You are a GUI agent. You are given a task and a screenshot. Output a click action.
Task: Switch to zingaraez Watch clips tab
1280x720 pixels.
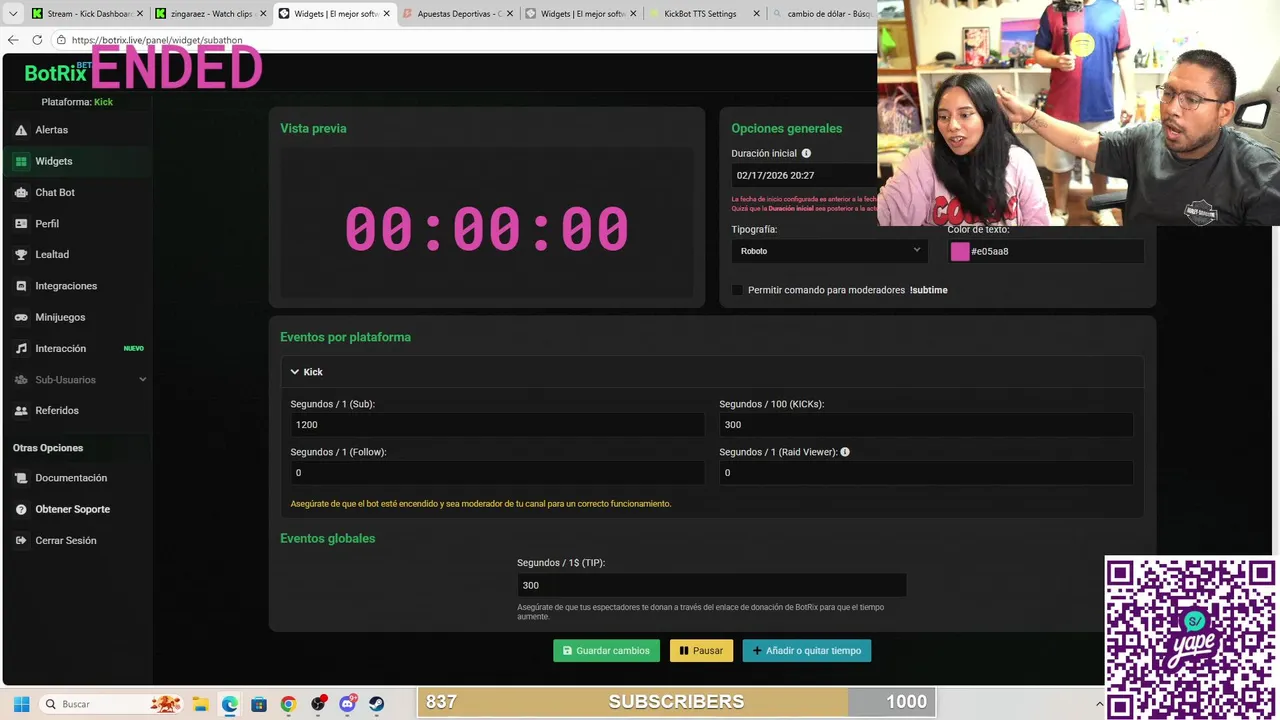pos(211,14)
